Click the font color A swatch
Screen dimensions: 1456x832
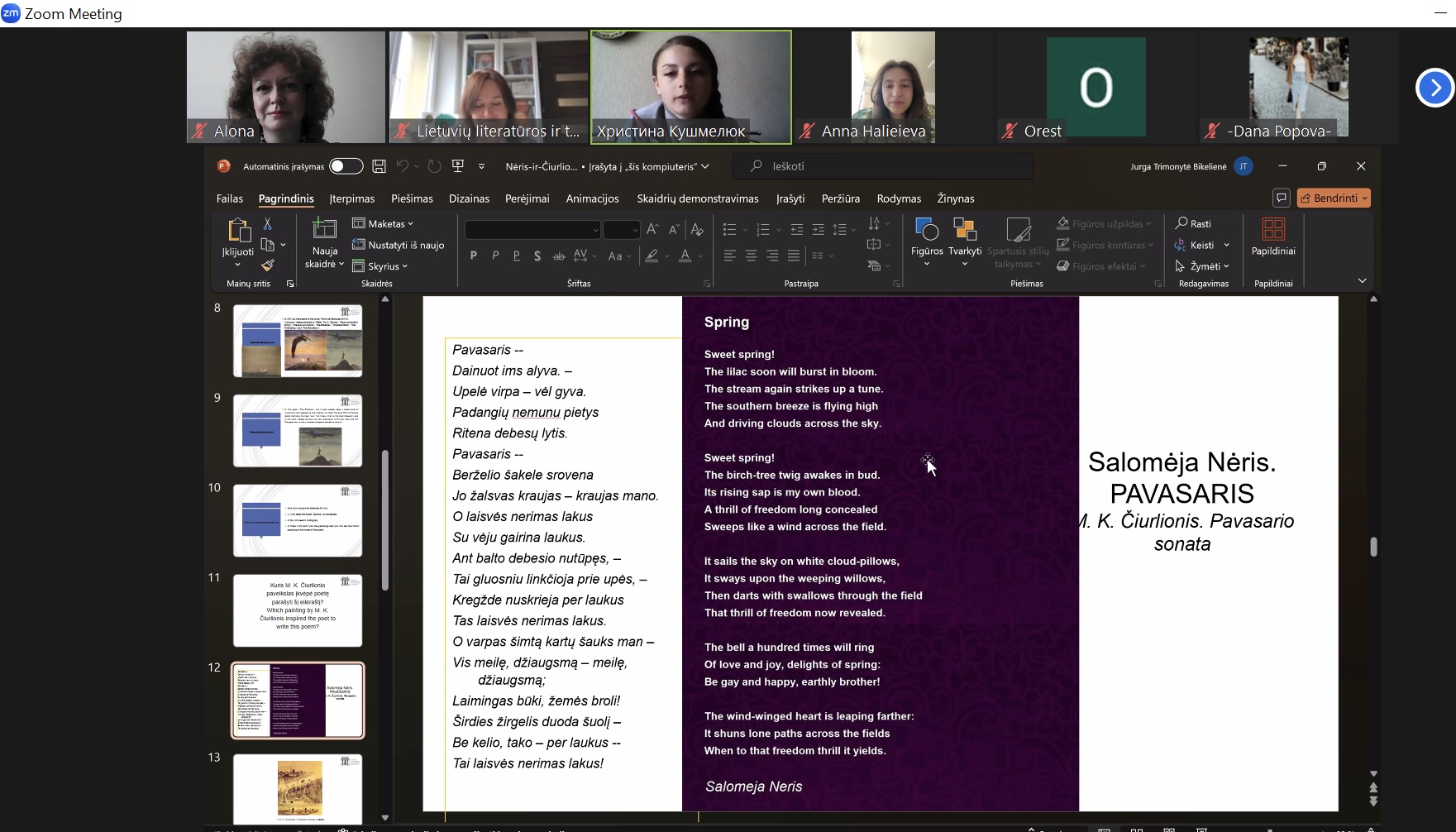(x=685, y=256)
